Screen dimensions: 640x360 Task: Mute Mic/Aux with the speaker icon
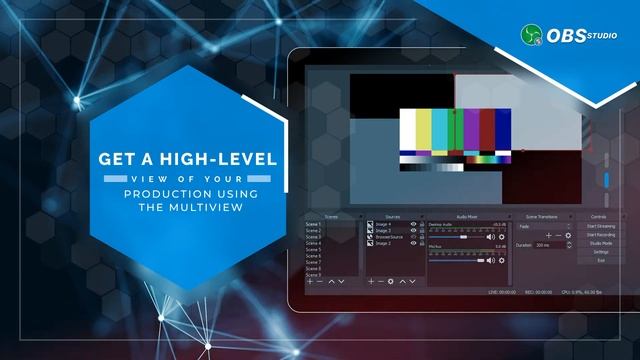(491, 260)
